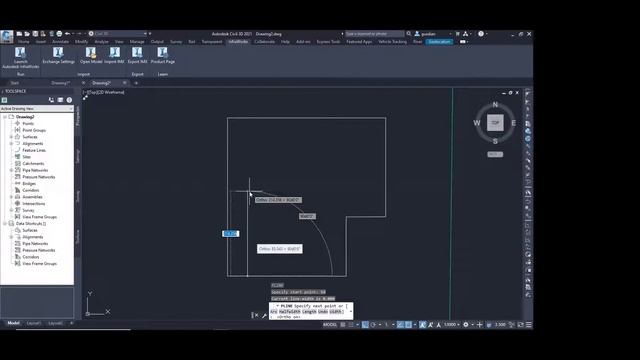The width and height of the screenshot is (640, 360).
Task: Click status bar customization hamburger icon
Action: 529,324
